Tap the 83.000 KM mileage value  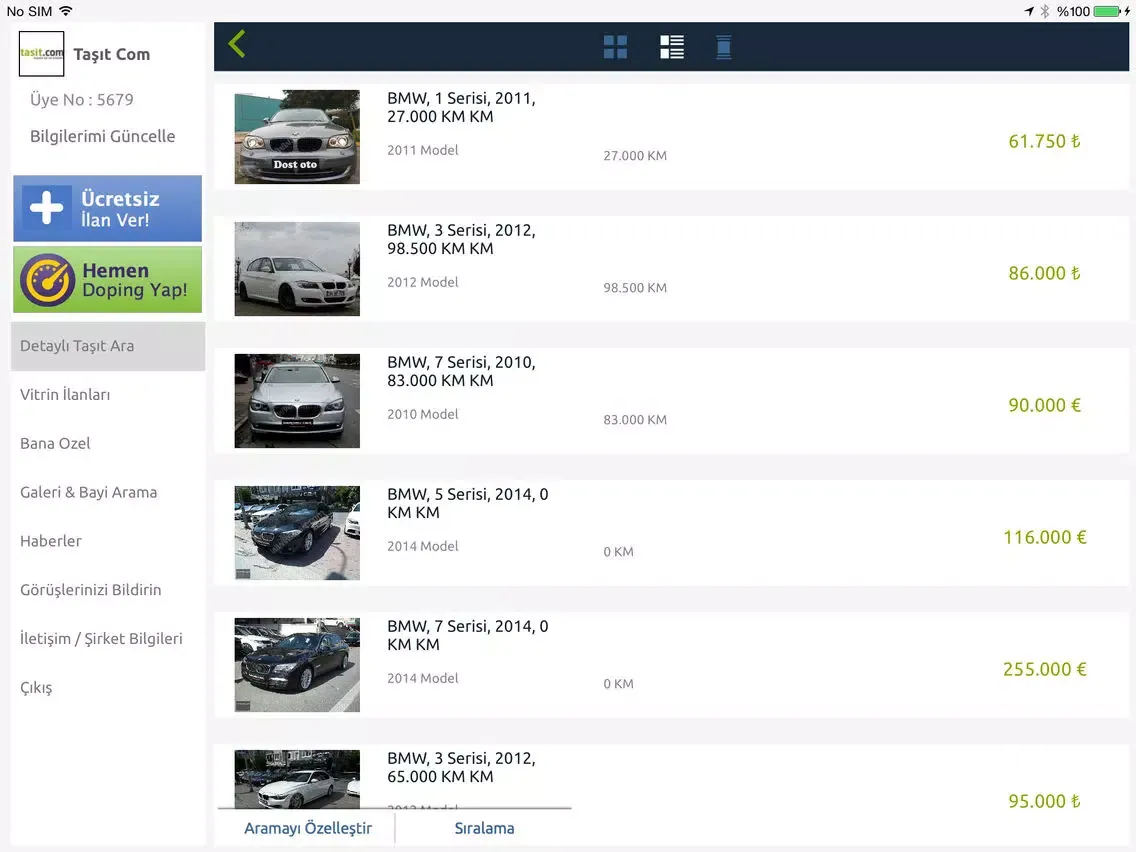click(635, 419)
